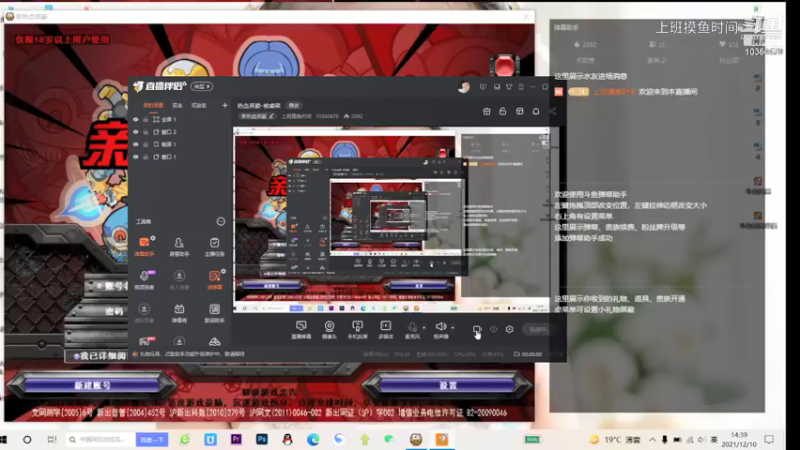Select the 截屏 1 source row
800x450 pixels.
(x=179, y=144)
